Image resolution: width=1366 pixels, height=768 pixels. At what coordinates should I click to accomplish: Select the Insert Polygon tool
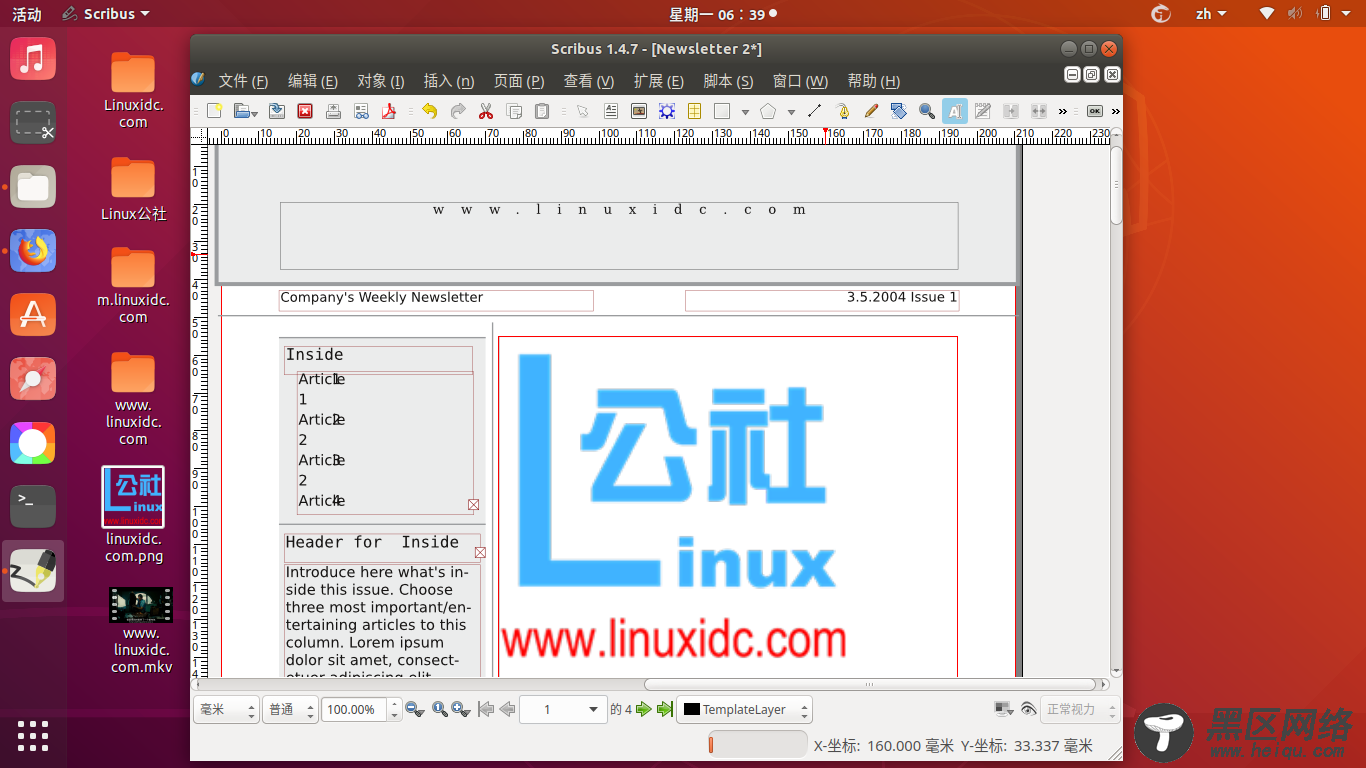768,111
